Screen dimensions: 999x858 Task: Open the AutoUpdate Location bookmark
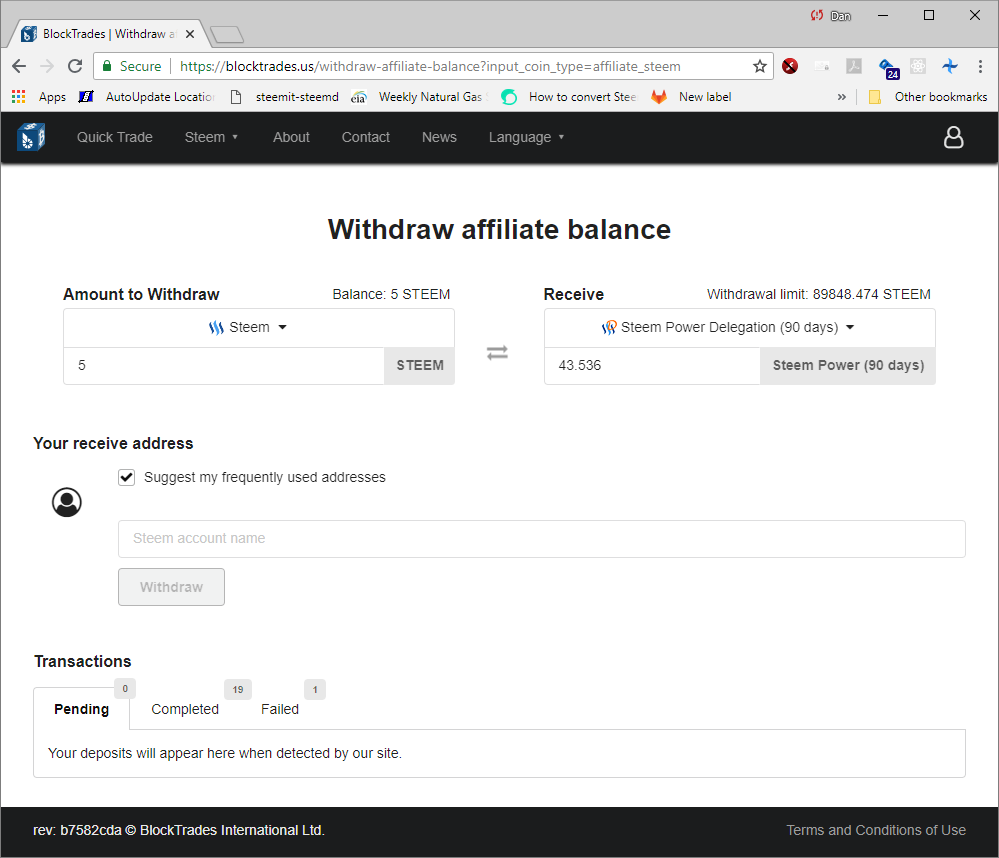pos(147,97)
